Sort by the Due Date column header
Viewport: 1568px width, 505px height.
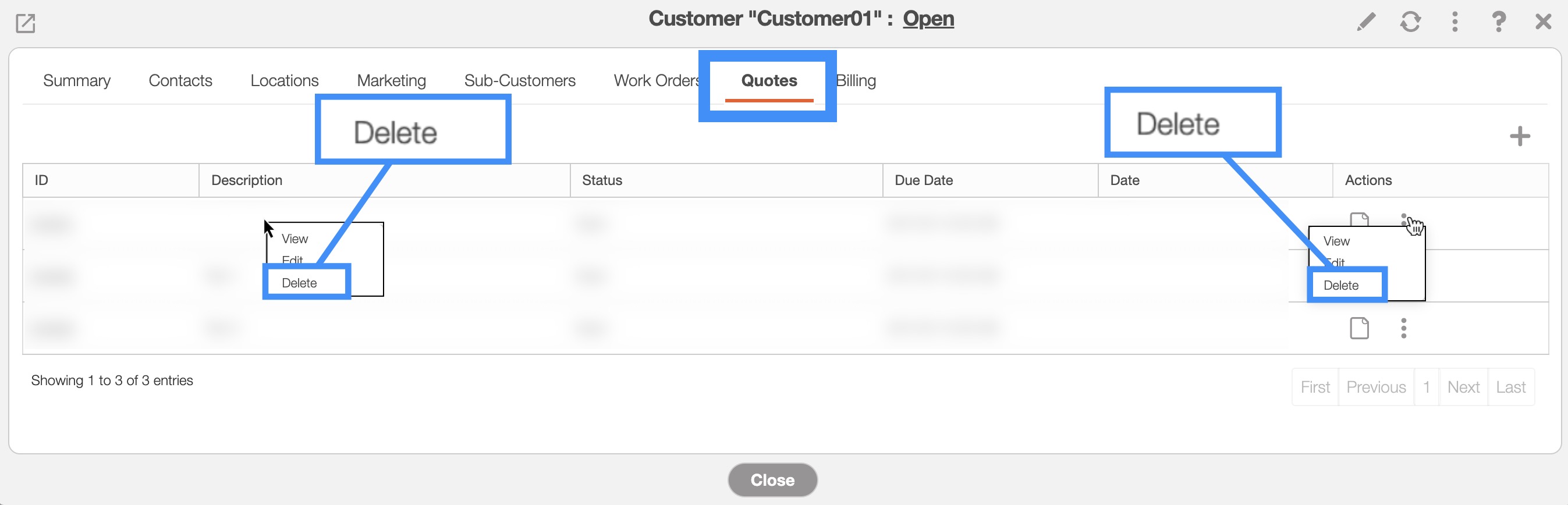923,180
